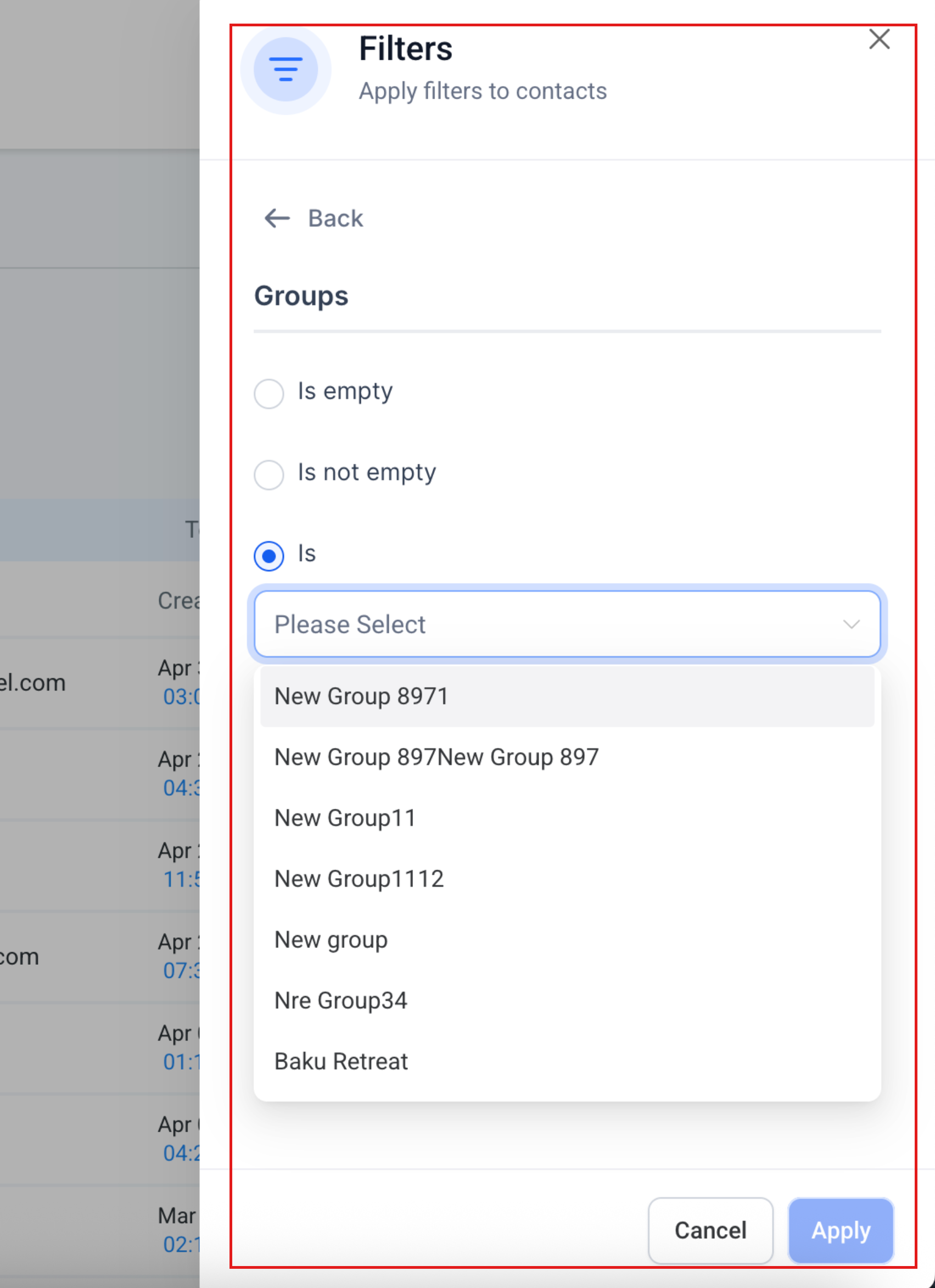Select the "Is" radio button
The height and width of the screenshot is (1288, 935).
268,555
